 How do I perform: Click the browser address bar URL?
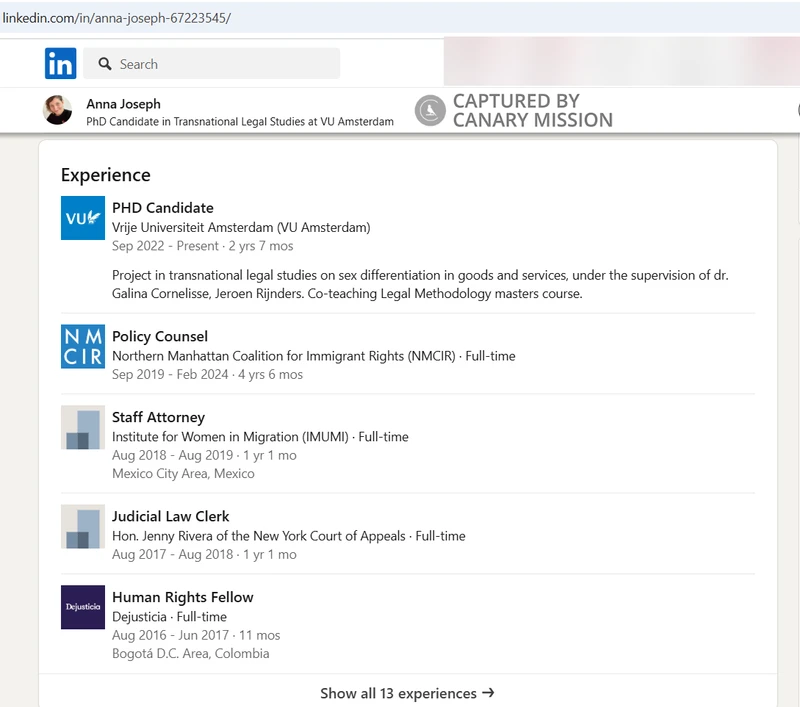point(116,18)
